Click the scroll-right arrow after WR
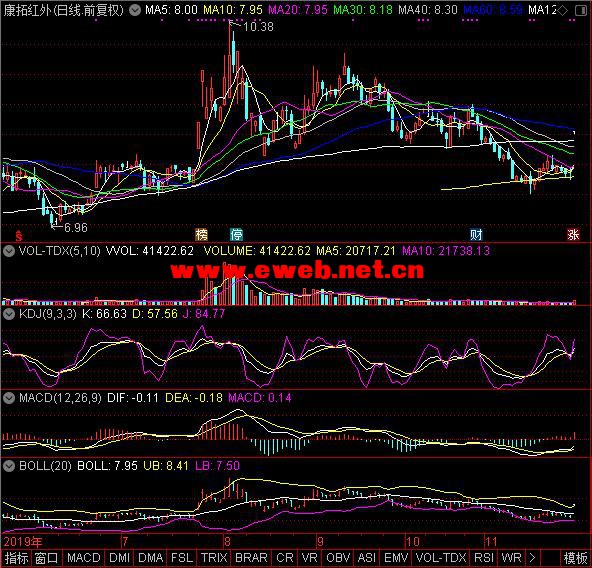The image size is (592, 568). click(532, 558)
